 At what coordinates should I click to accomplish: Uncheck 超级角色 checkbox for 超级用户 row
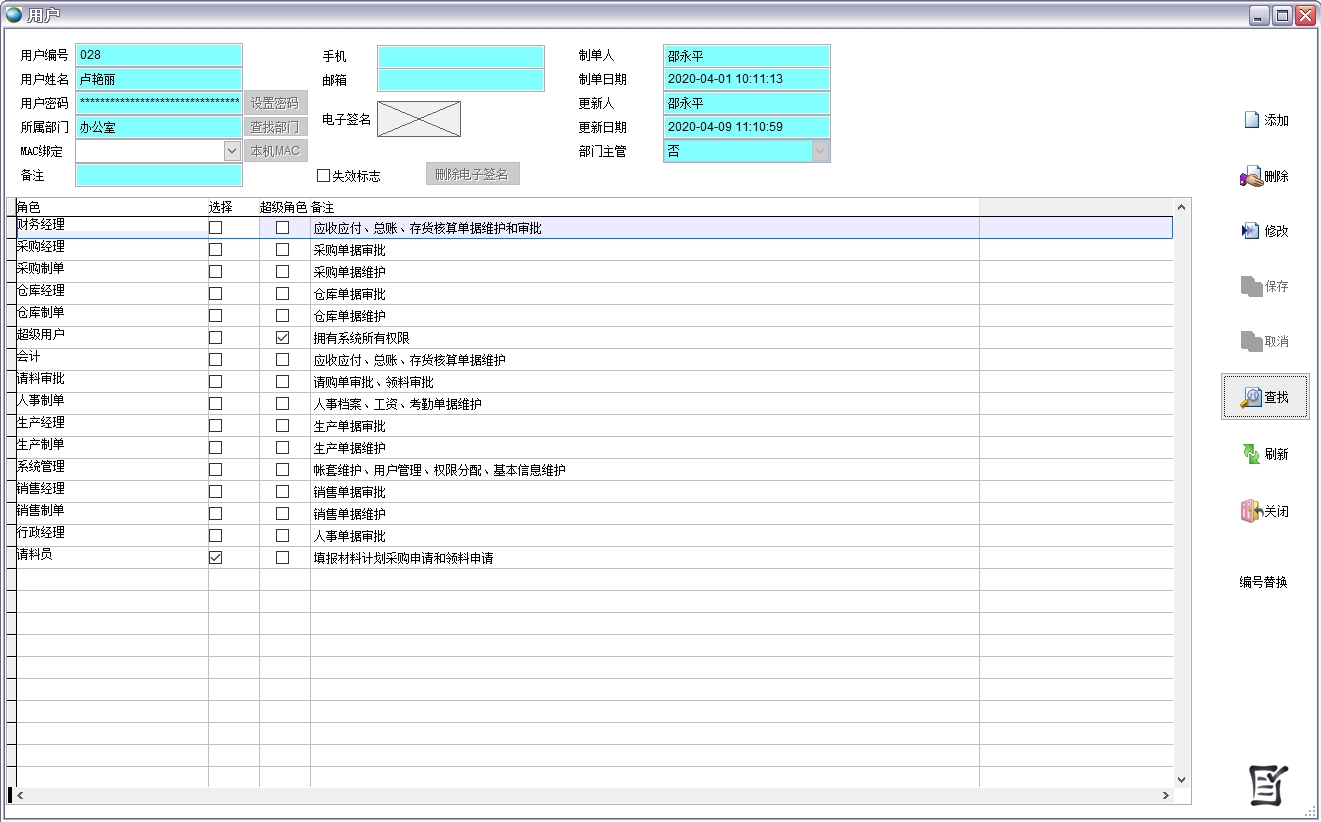tap(282, 338)
